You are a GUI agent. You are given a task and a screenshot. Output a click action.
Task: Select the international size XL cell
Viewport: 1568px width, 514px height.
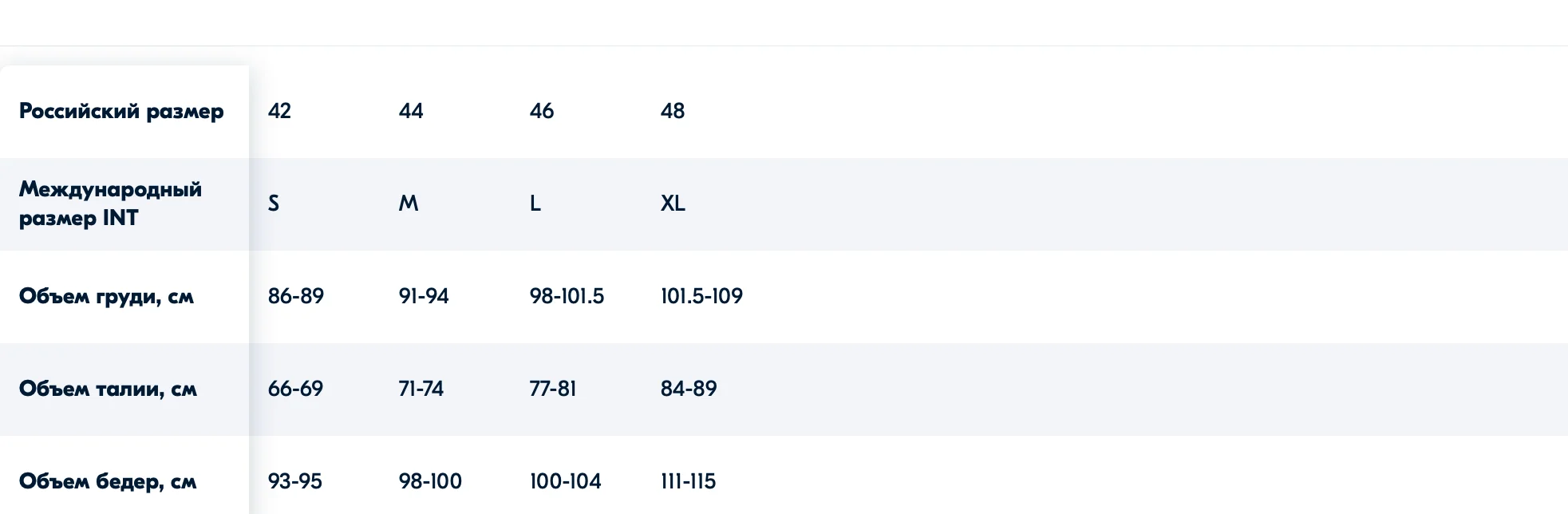pyautogui.click(x=673, y=204)
